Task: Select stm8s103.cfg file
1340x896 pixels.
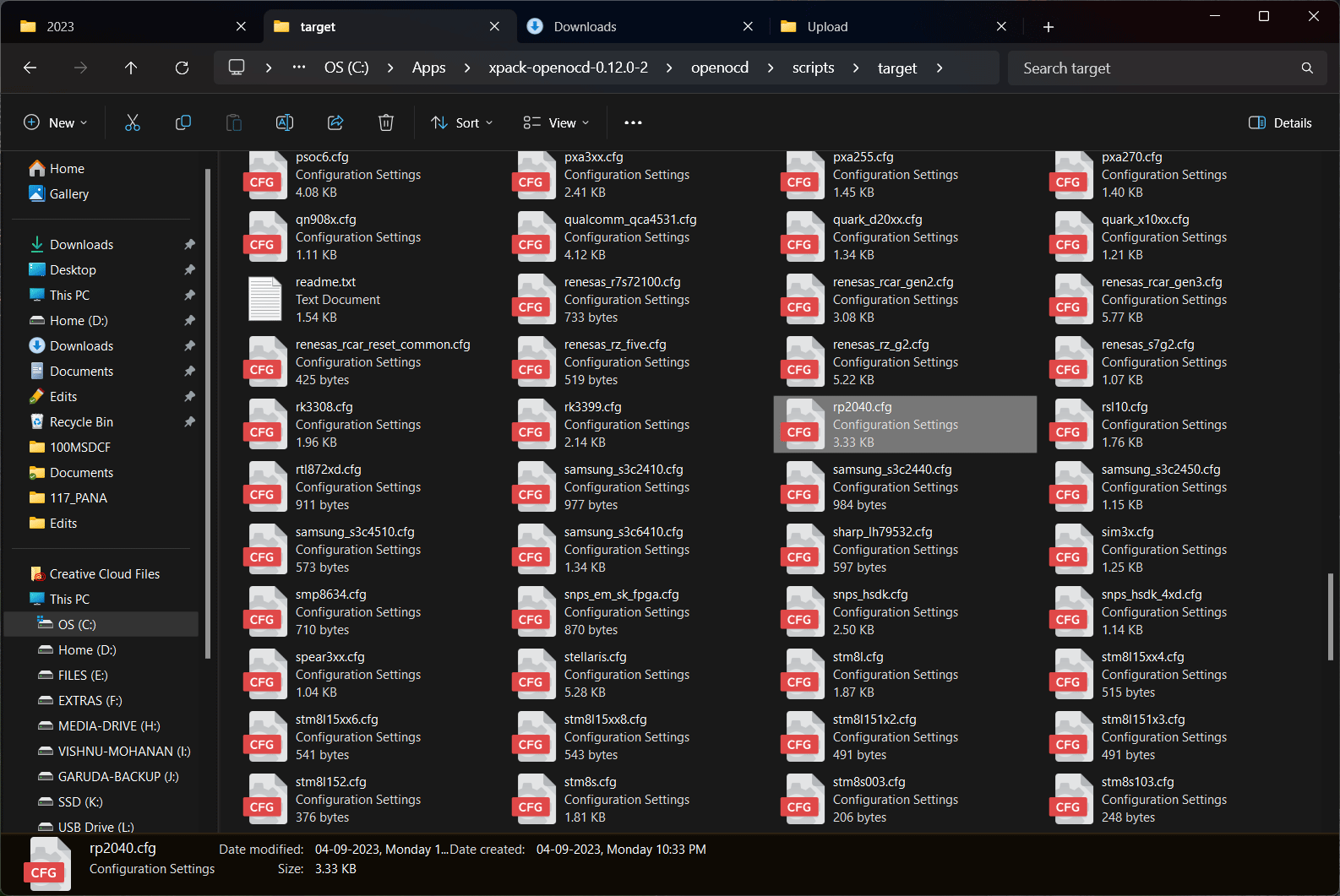Action: point(1174,799)
